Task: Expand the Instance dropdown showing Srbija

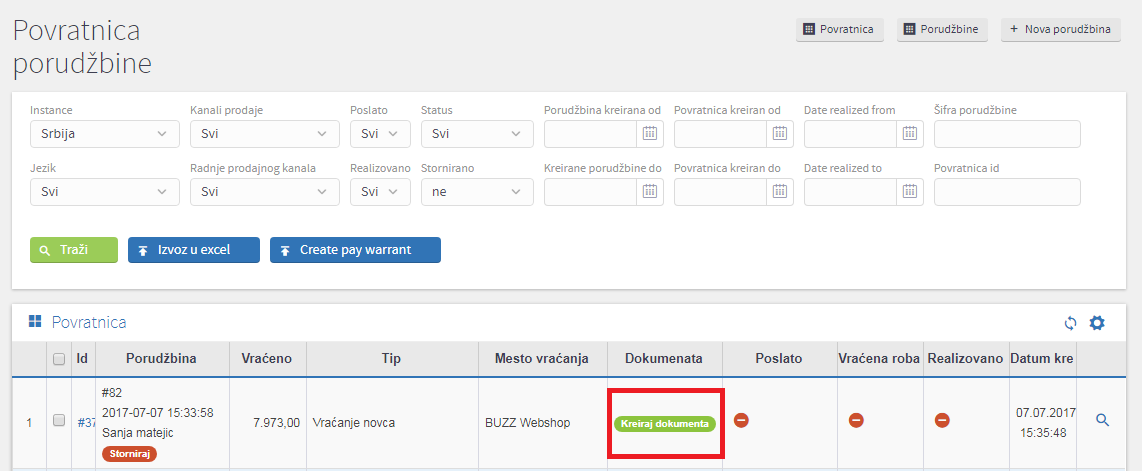Action: click(x=105, y=134)
